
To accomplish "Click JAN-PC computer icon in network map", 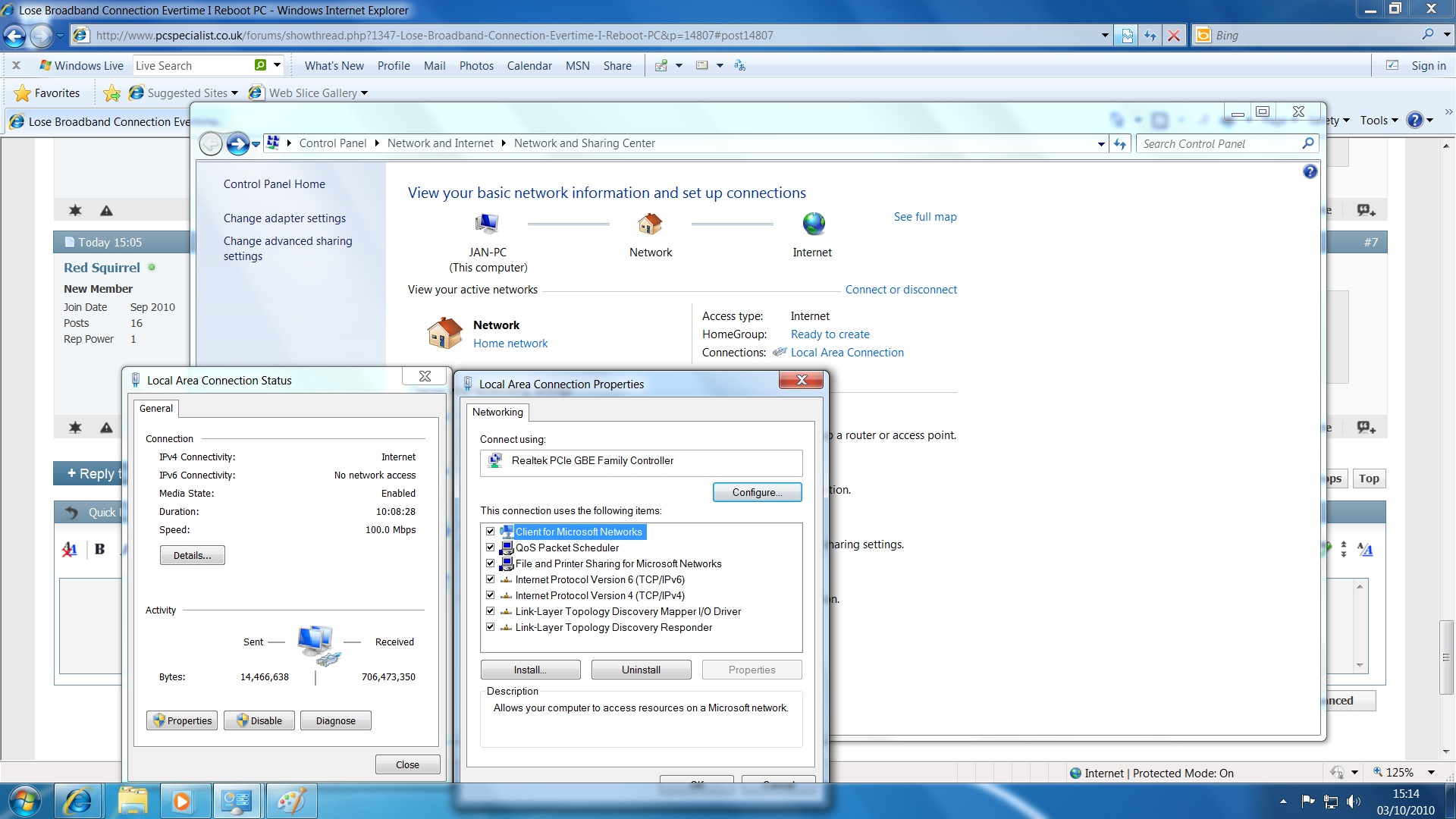I will [x=487, y=224].
